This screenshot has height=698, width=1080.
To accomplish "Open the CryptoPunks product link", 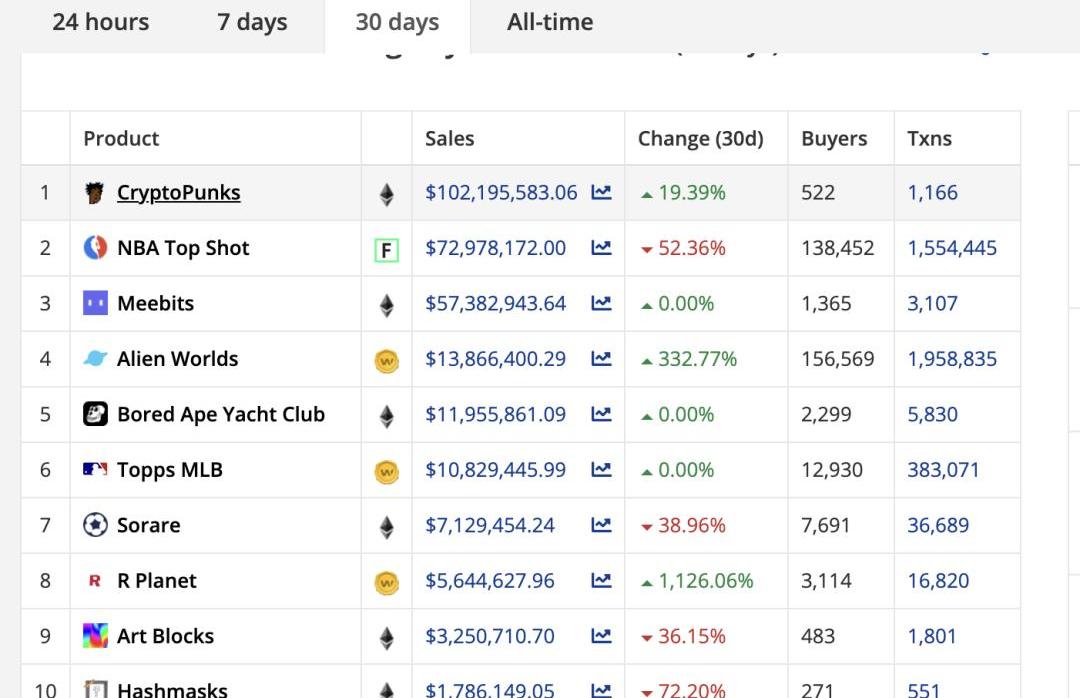I will click(178, 192).
